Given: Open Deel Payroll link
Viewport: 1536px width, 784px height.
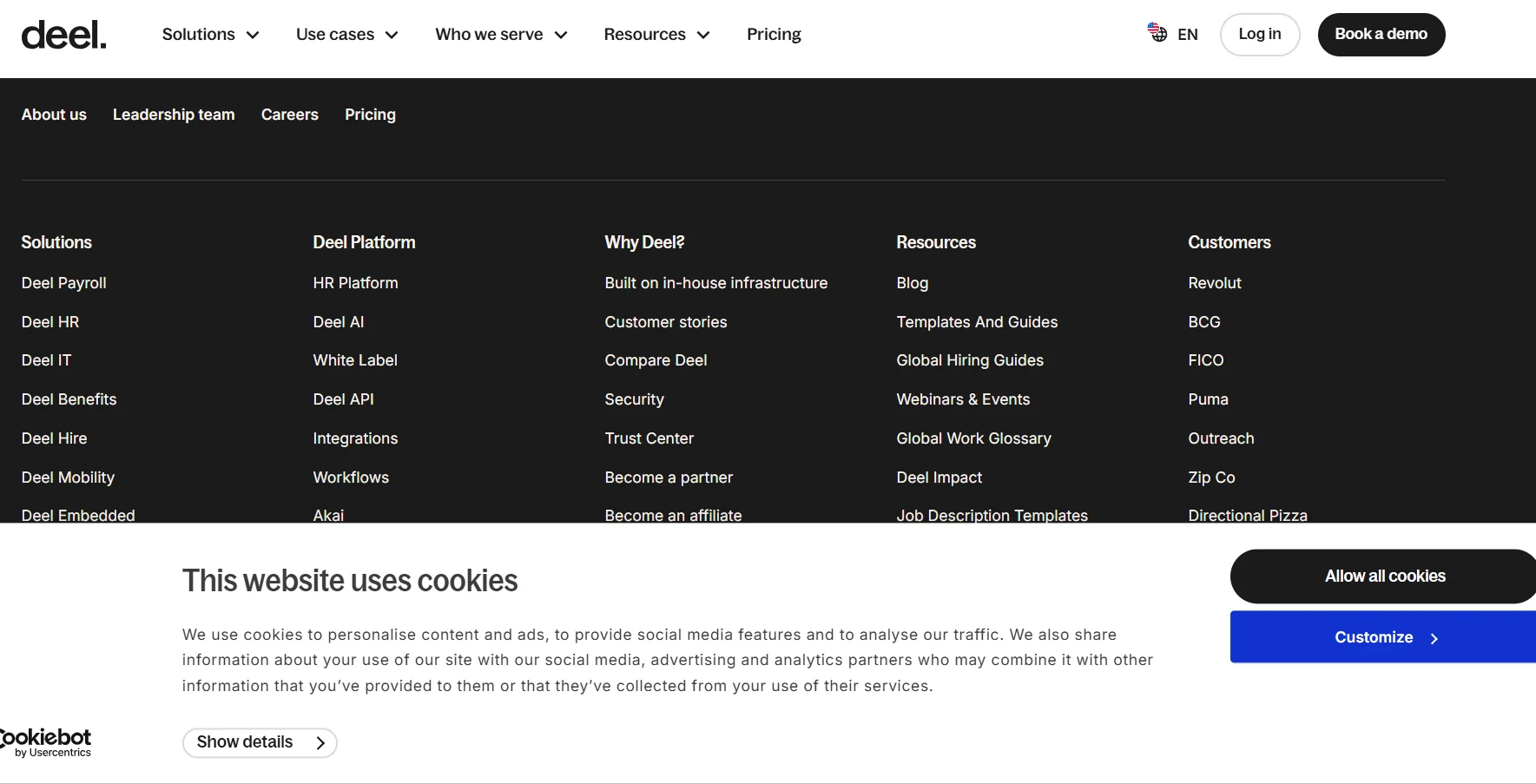Looking at the screenshot, I should click(x=64, y=283).
